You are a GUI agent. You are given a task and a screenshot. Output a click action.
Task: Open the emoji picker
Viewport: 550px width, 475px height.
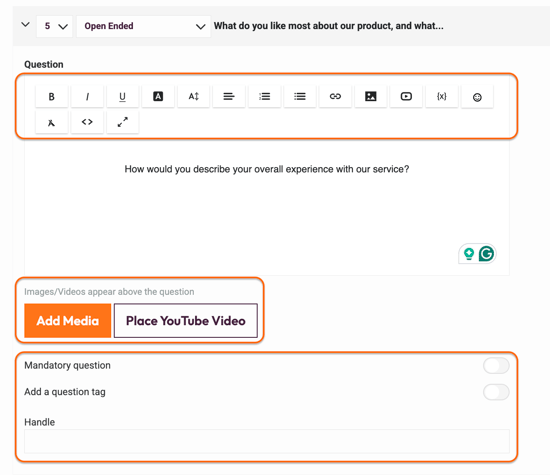477,97
